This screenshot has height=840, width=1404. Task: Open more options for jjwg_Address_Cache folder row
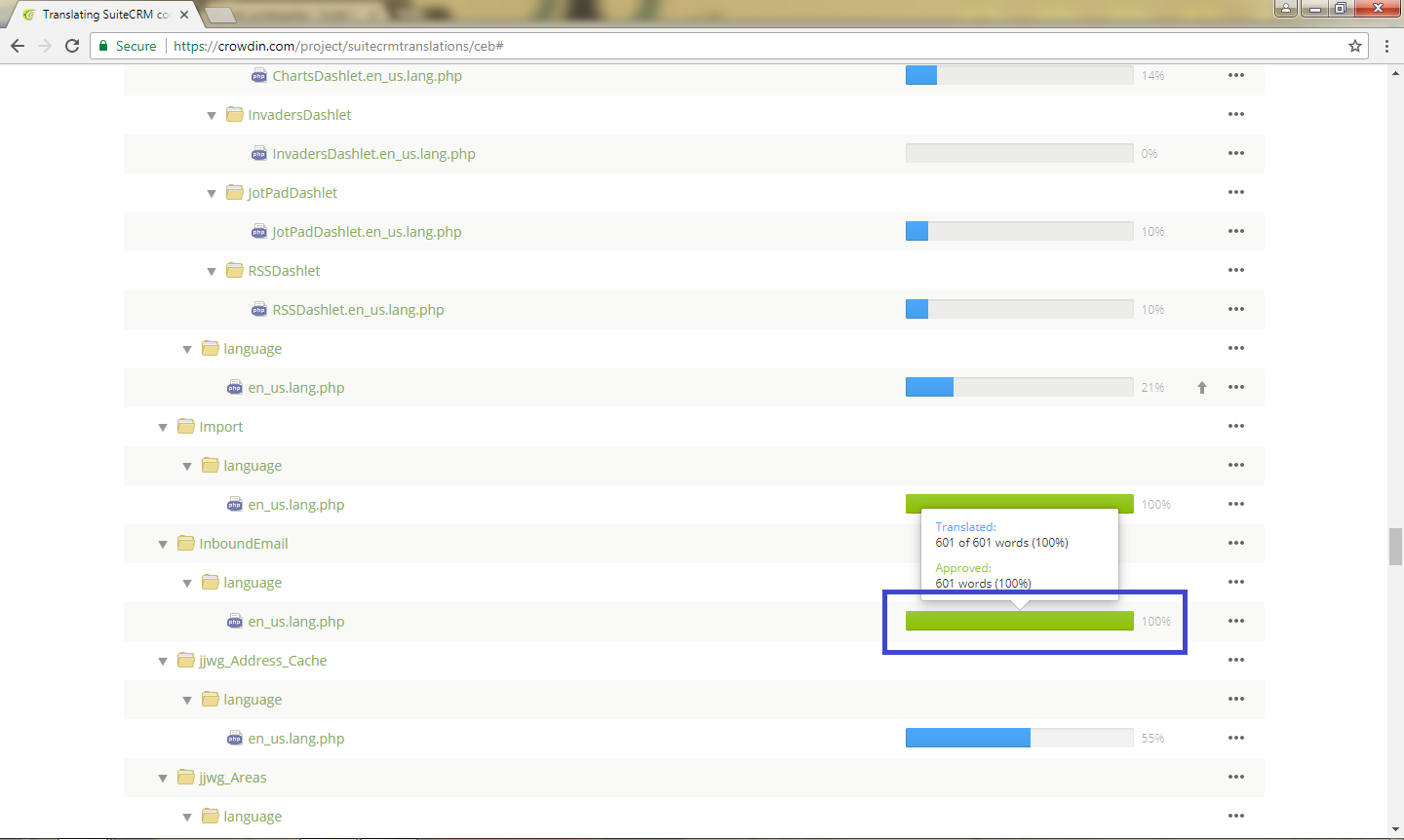coord(1236,660)
